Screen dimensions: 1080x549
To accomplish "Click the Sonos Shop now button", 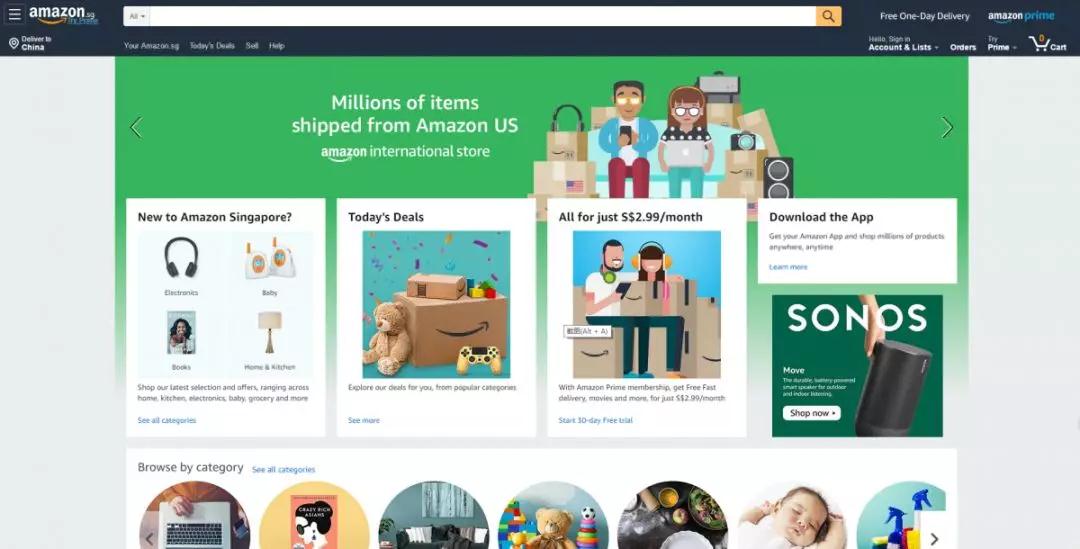I will click(x=811, y=413).
